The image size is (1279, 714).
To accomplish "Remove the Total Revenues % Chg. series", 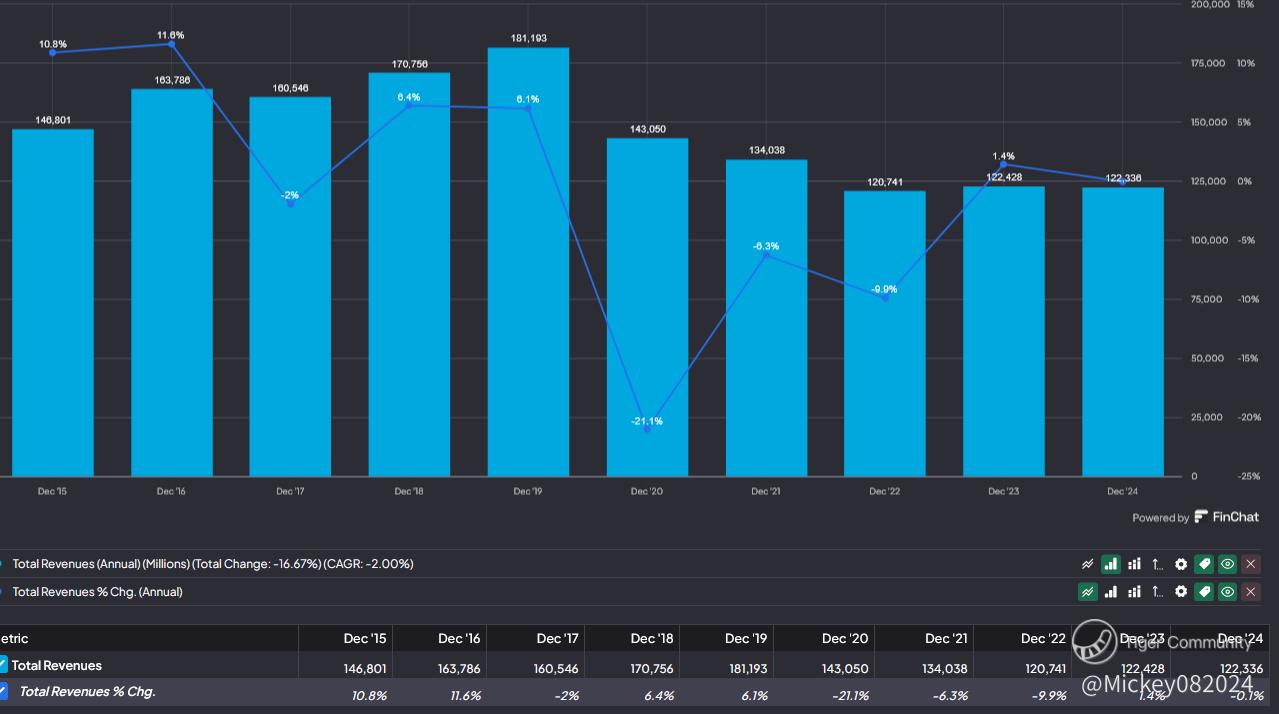I will click(1251, 592).
